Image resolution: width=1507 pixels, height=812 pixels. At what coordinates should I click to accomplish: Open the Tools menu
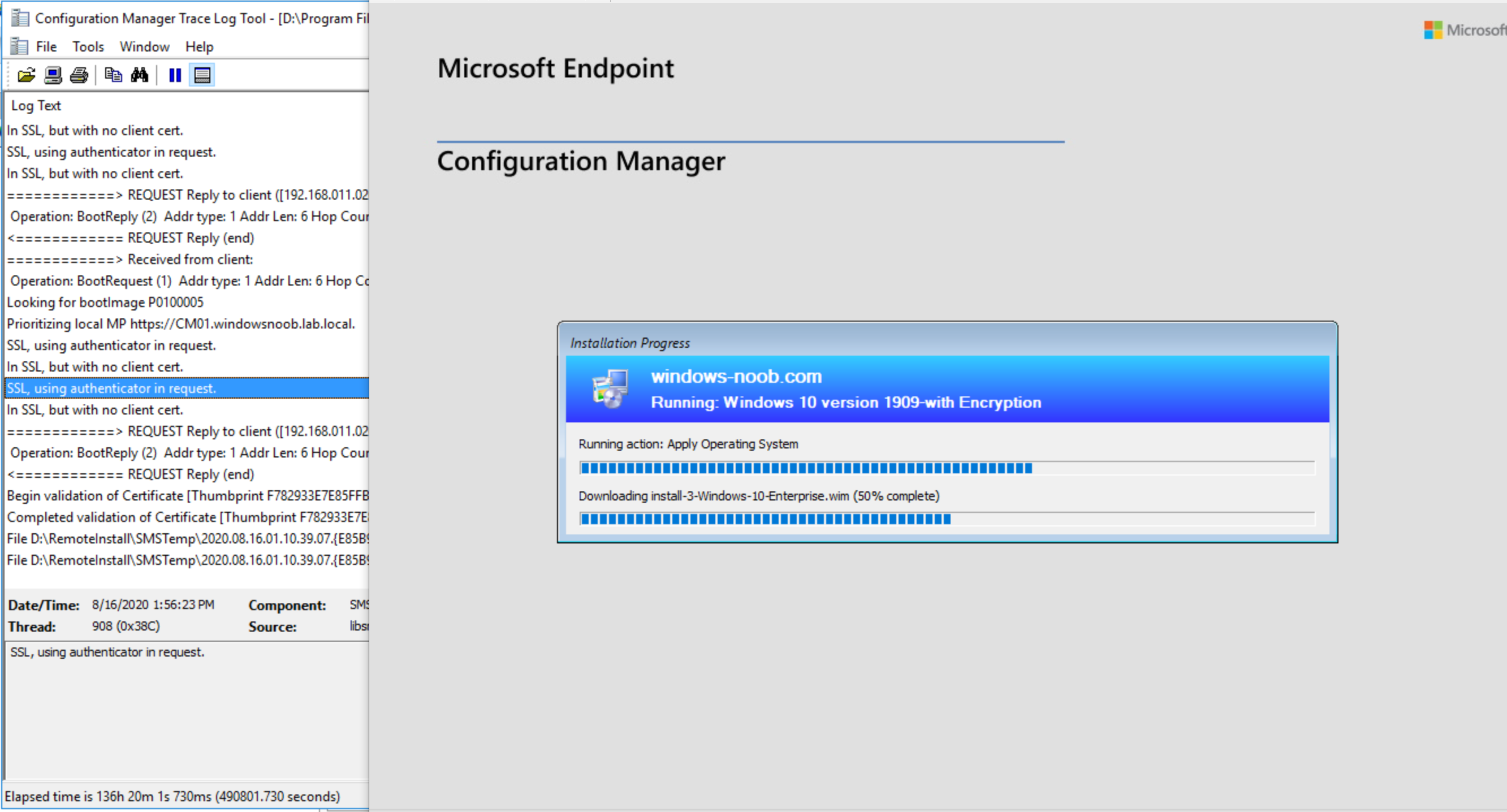(88, 47)
